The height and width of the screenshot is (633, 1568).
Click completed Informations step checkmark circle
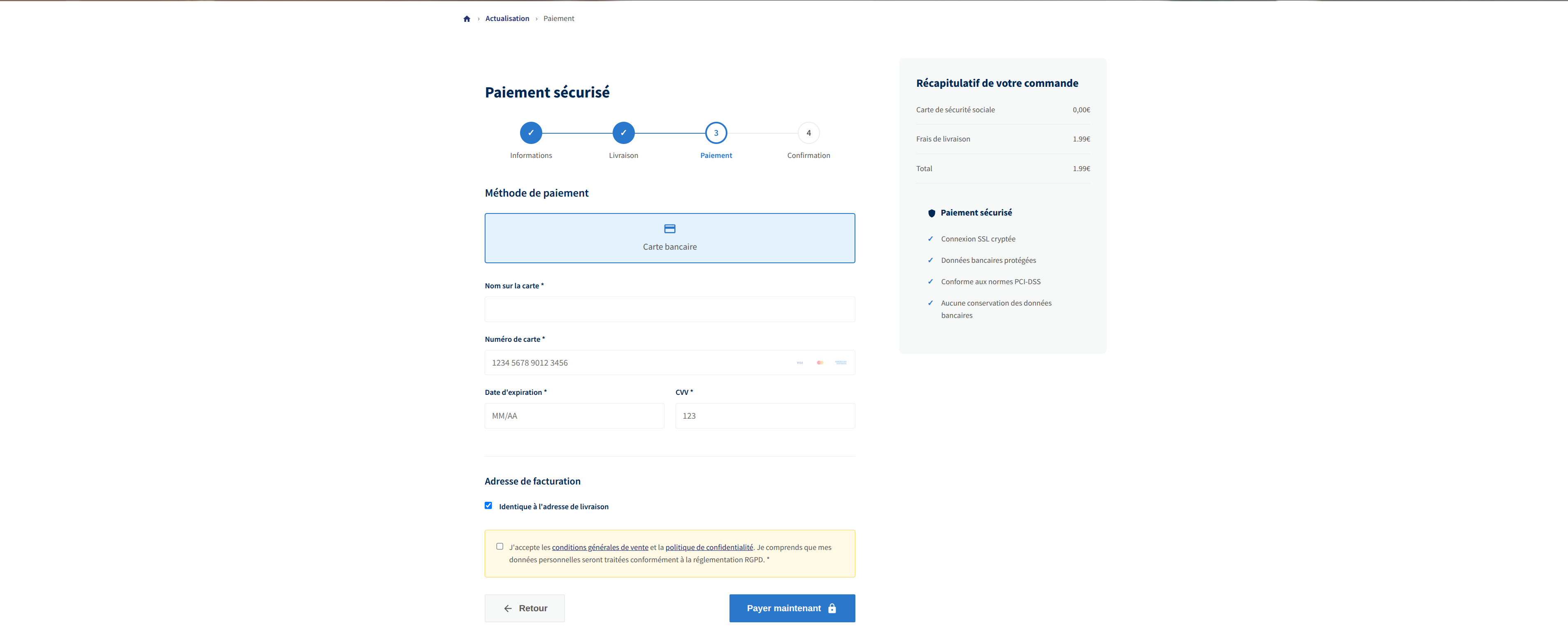[x=531, y=133]
